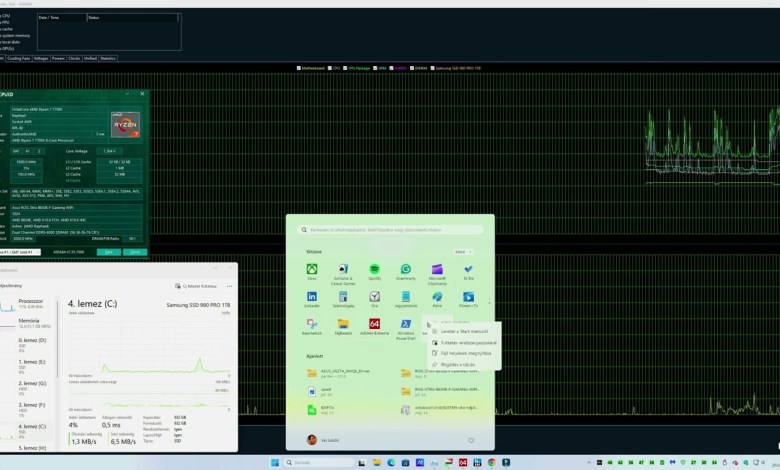Image resolution: width=780 pixels, height=470 pixels.
Task: Open the Xbox app in Start menu
Action: tap(312, 271)
